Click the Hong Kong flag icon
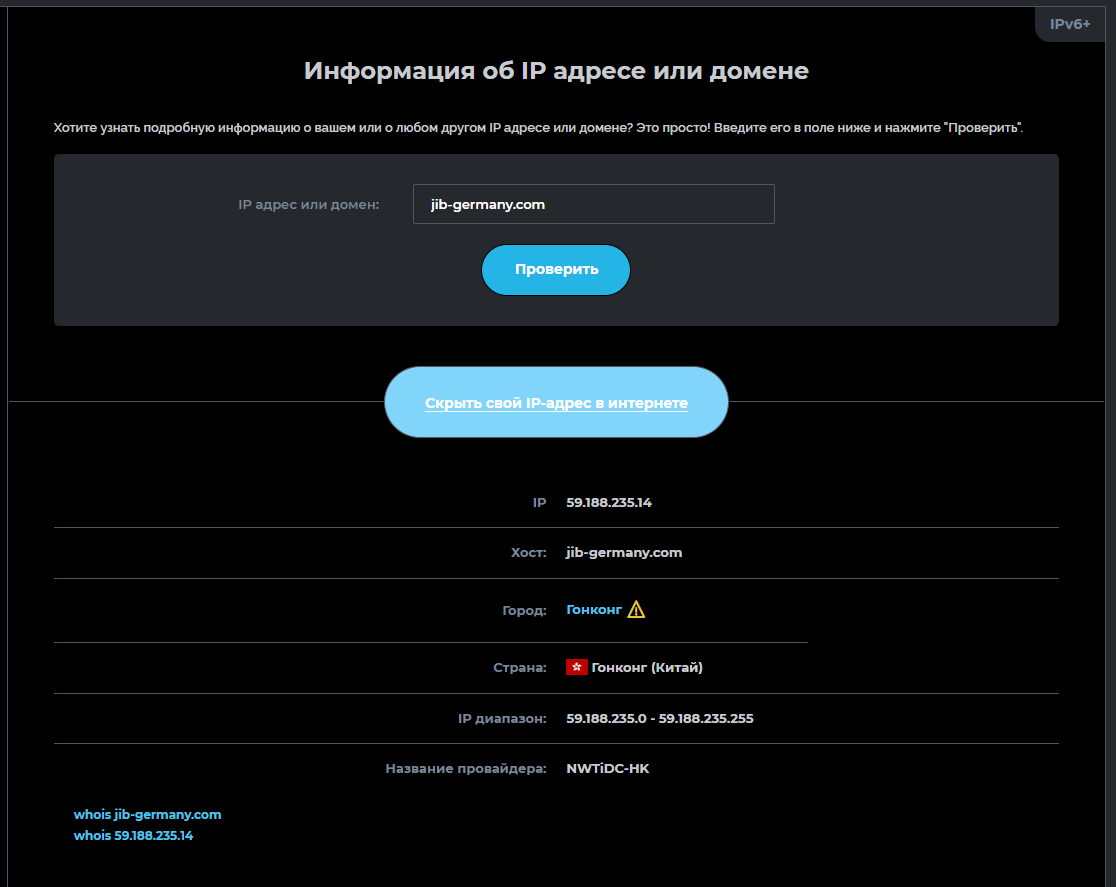This screenshot has width=1116, height=887. 576,667
